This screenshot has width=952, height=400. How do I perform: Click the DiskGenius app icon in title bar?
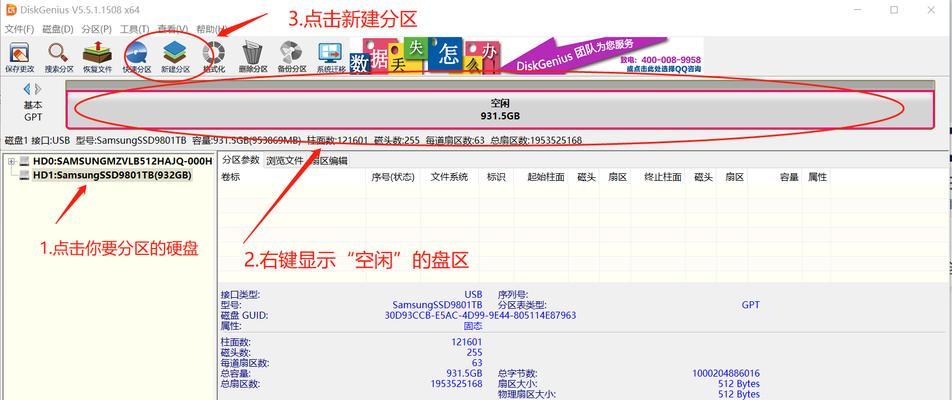coord(10,10)
